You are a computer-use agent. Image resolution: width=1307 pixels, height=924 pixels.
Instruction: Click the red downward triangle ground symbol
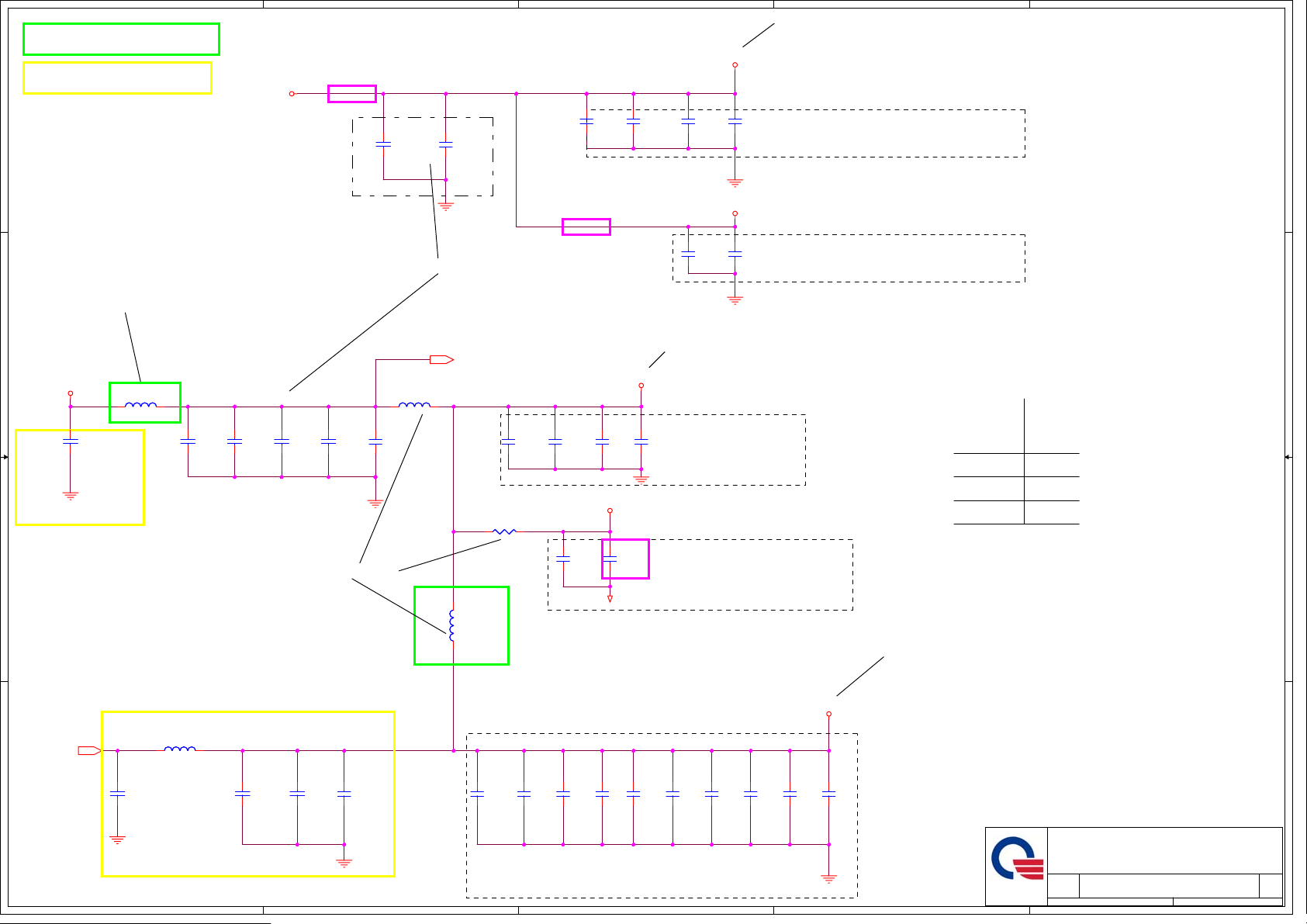click(610, 599)
